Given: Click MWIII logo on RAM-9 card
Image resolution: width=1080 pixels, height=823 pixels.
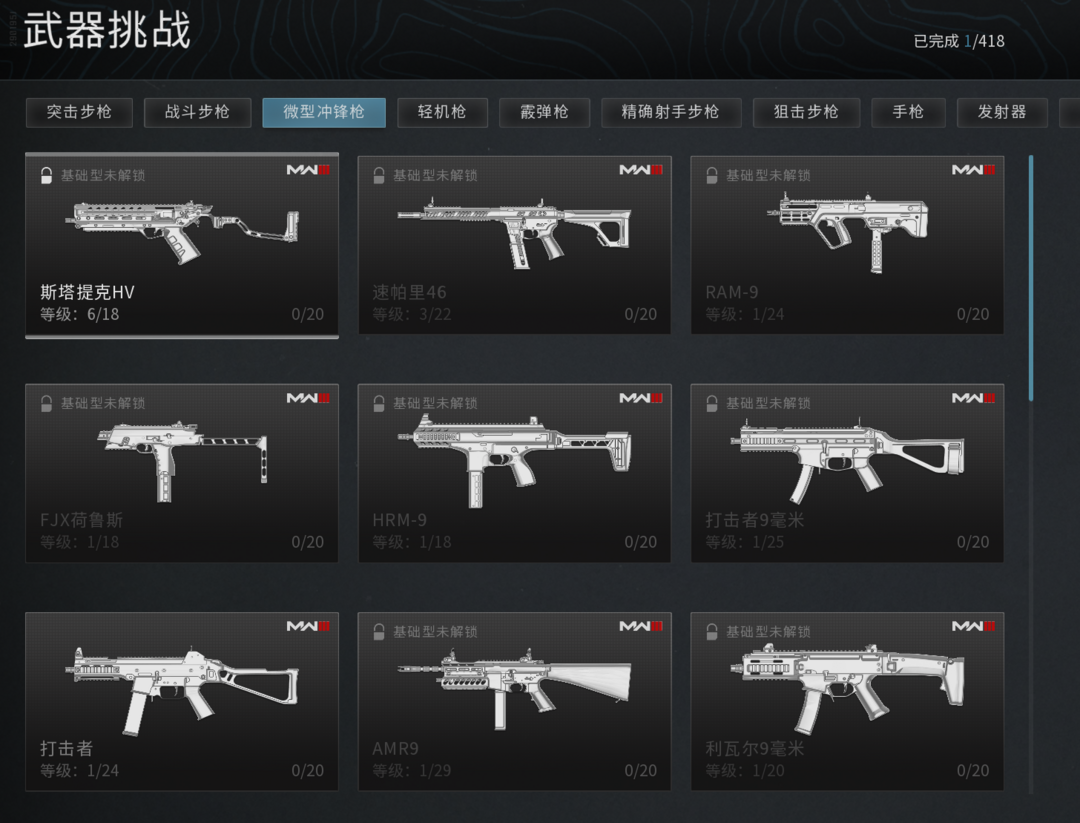Looking at the screenshot, I should click(973, 169).
